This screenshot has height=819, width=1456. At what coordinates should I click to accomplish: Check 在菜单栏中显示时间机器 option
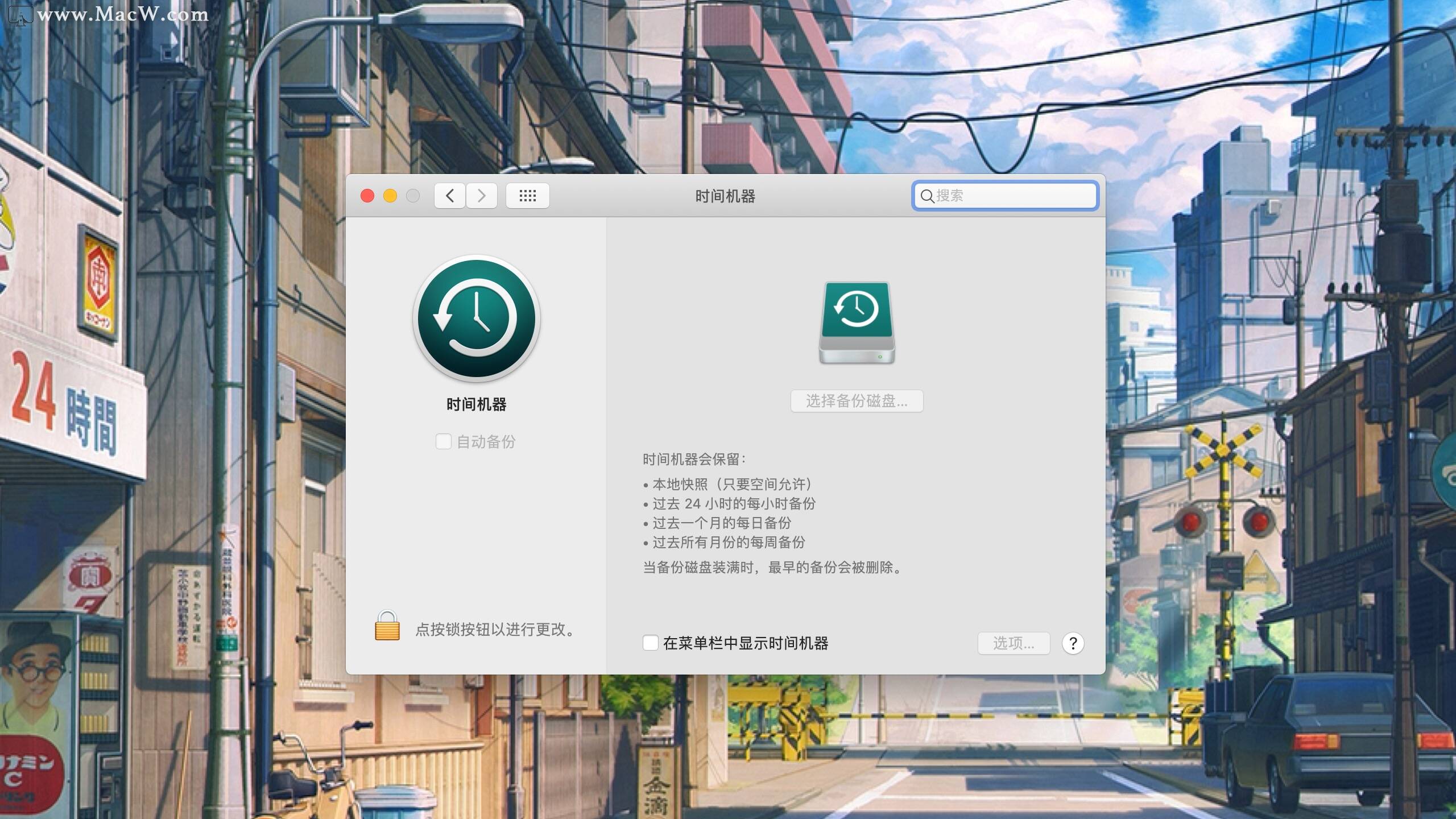click(x=650, y=643)
